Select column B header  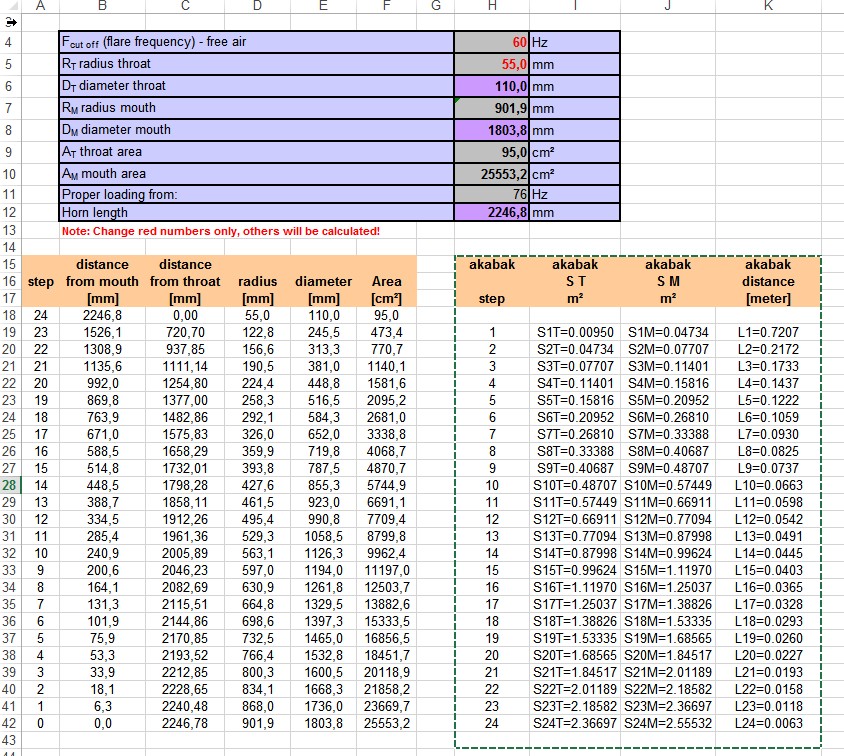click(x=102, y=6)
